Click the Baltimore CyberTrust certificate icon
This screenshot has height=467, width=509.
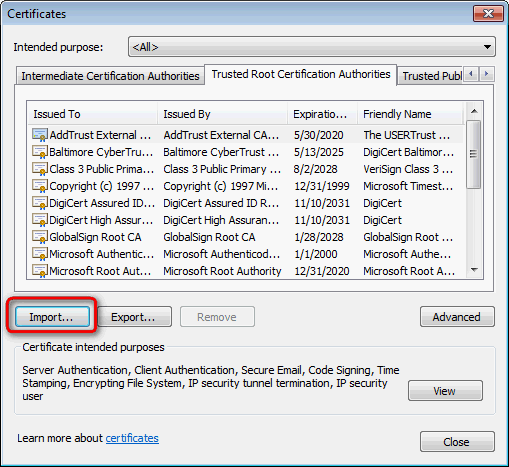tap(40, 152)
